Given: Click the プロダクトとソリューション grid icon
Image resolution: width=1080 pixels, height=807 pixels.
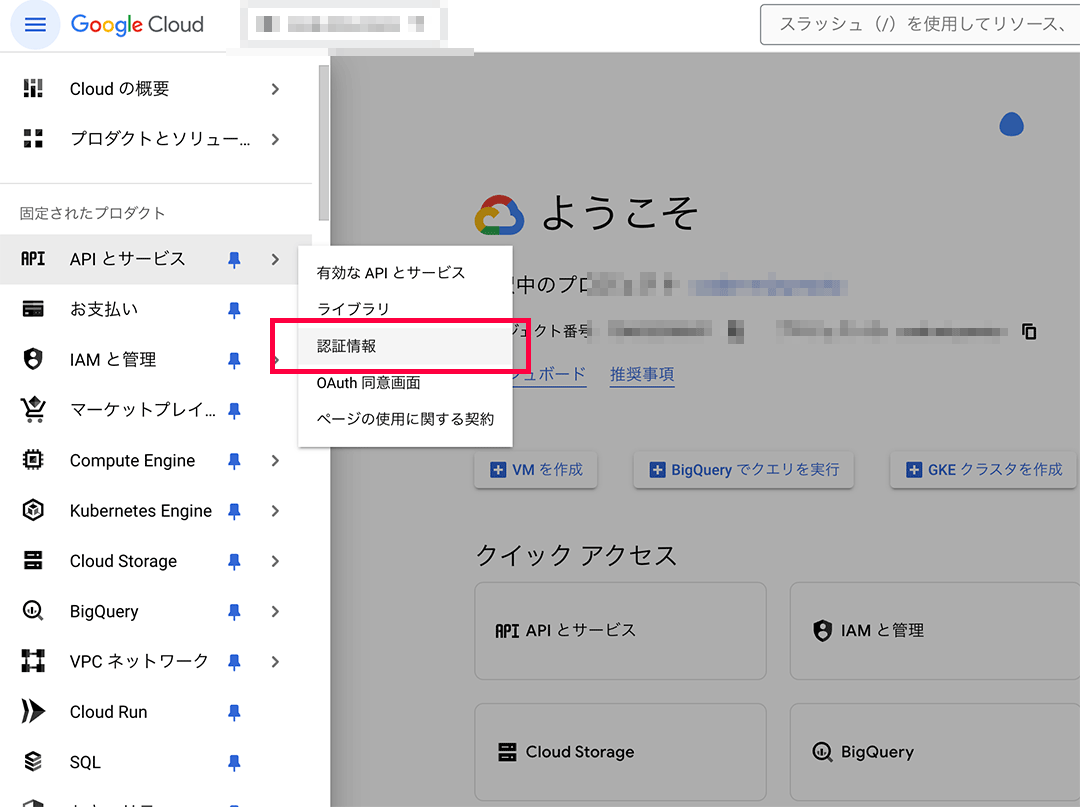Looking at the screenshot, I should click(33, 138).
